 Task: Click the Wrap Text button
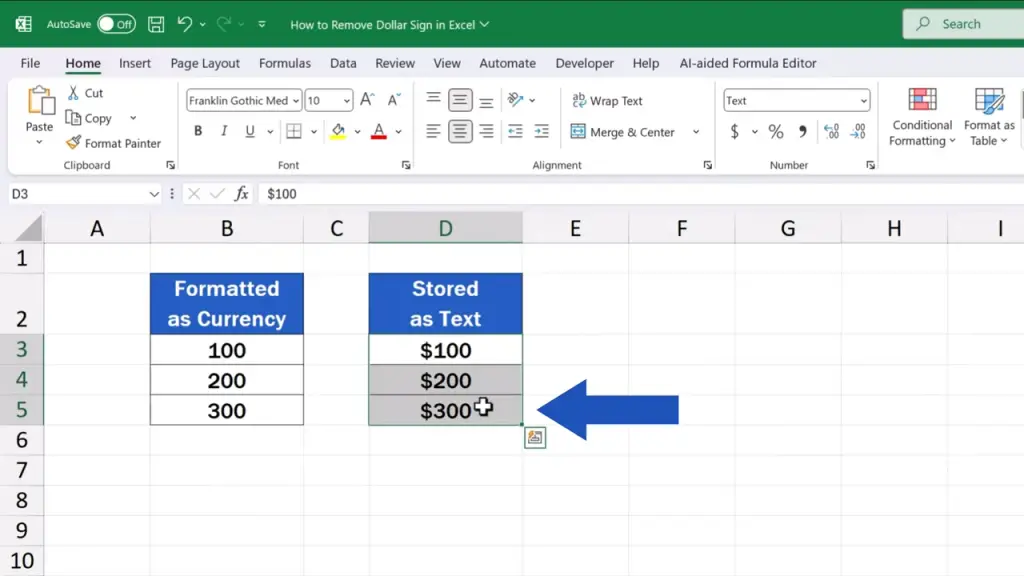(607, 100)
